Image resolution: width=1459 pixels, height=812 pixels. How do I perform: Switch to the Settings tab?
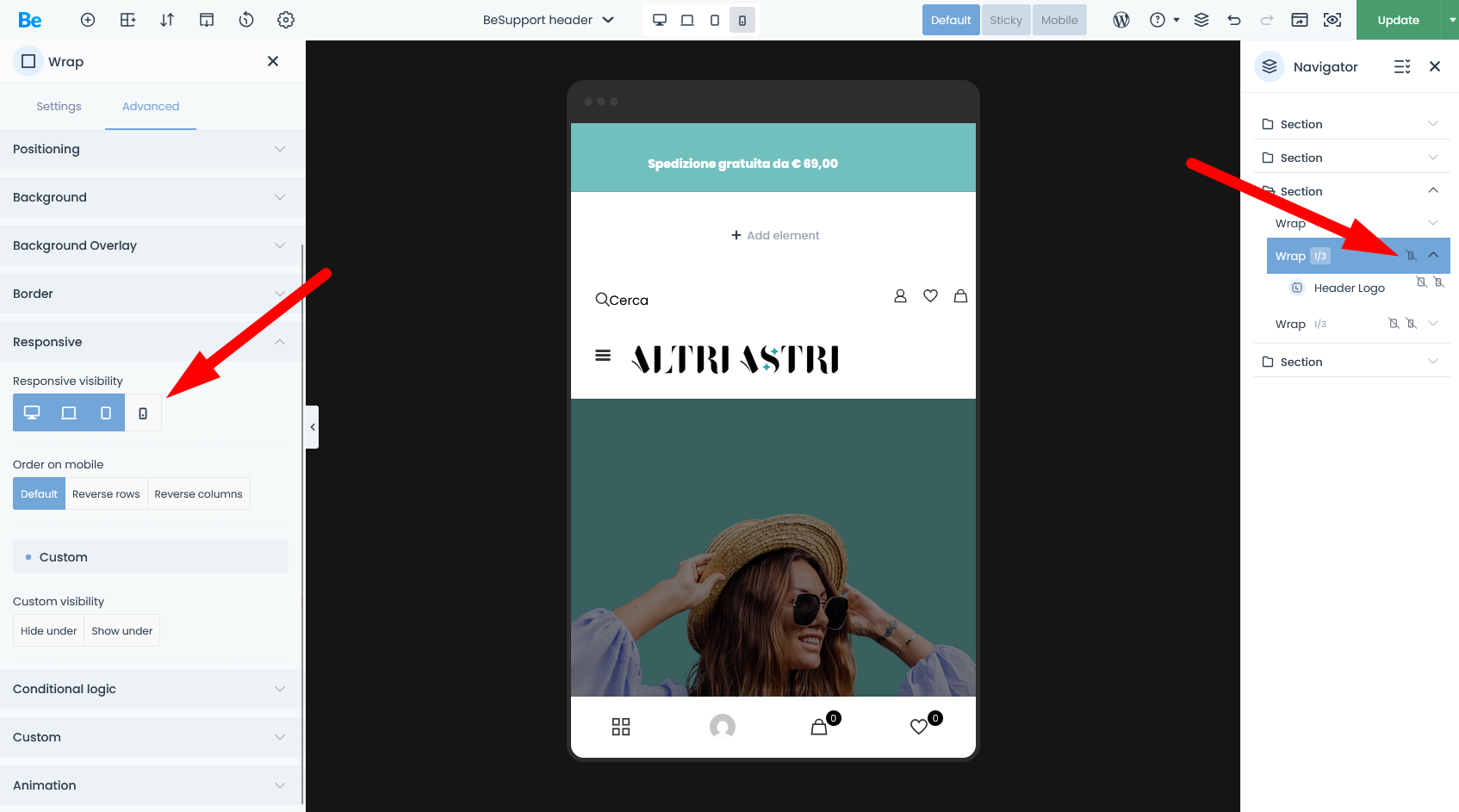pyautogui.click(x=59, y=107)
